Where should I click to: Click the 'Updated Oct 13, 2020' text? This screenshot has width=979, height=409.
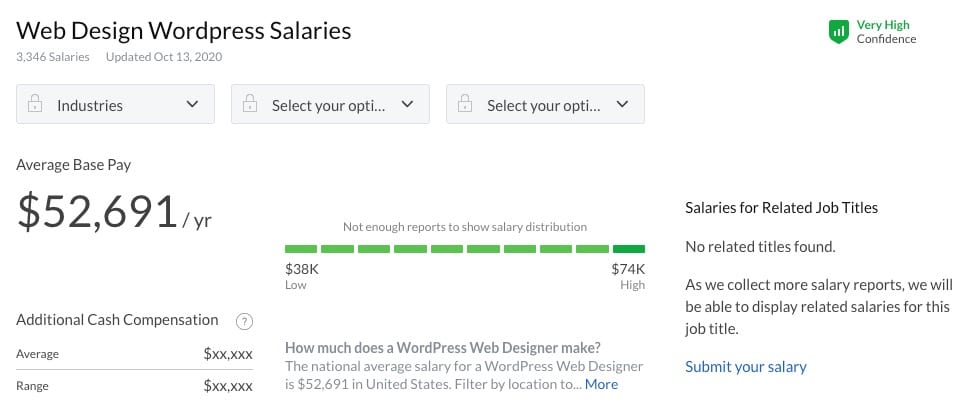tap(164, 57)
